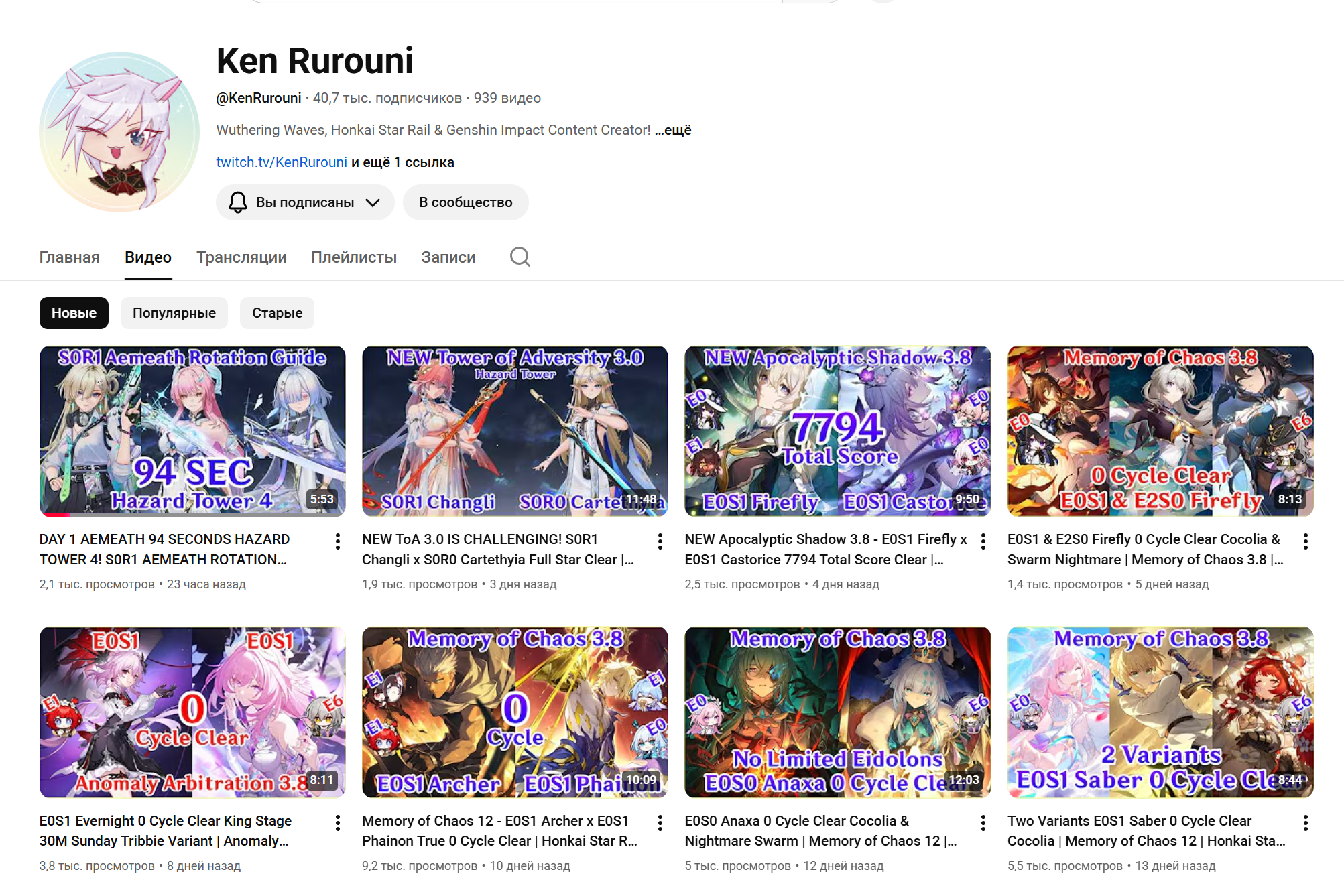Click the notification bell icon
The image size is (1344, 896).
[x=238, y=202]
